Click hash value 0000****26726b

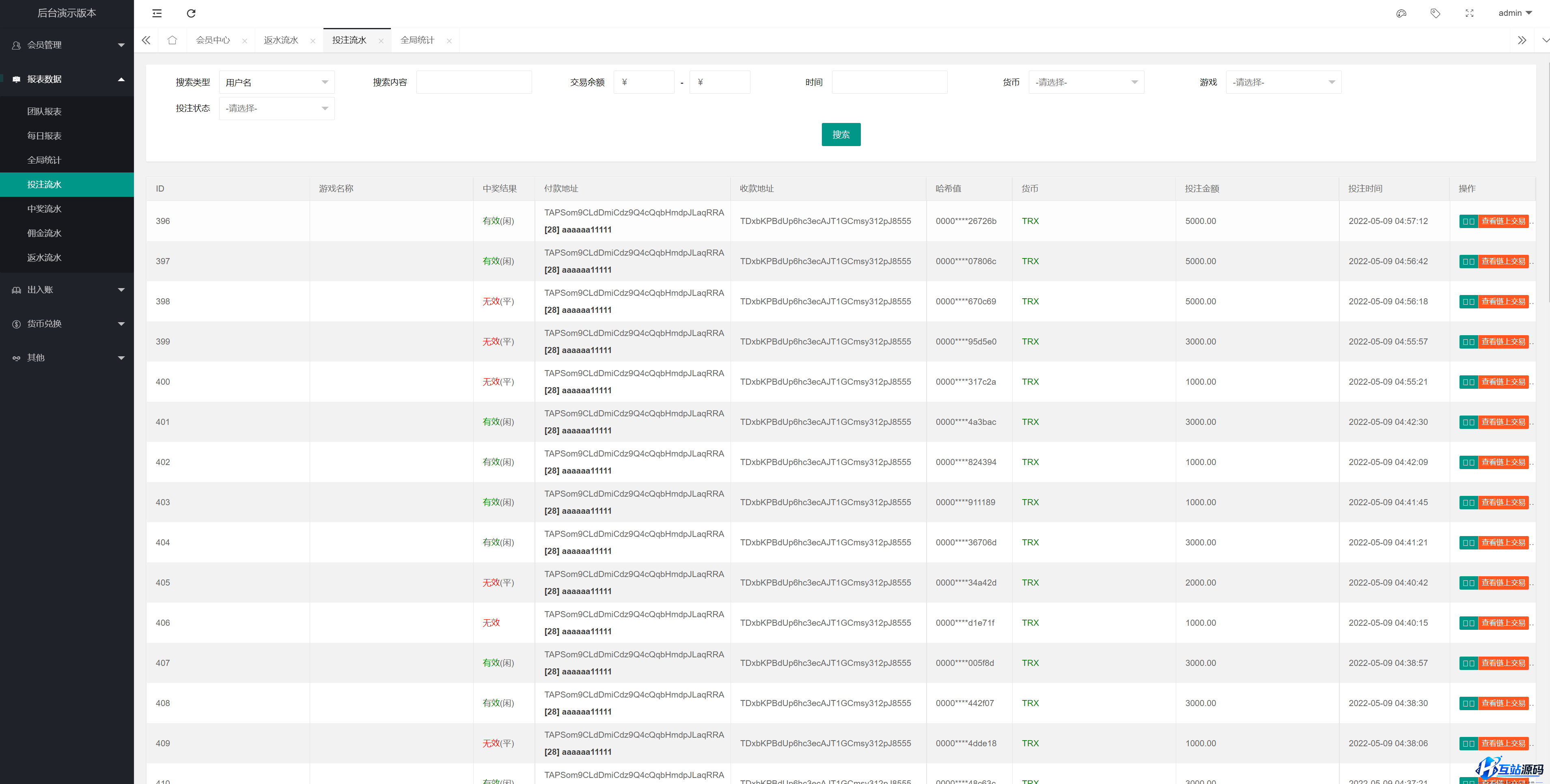point(966,222)
